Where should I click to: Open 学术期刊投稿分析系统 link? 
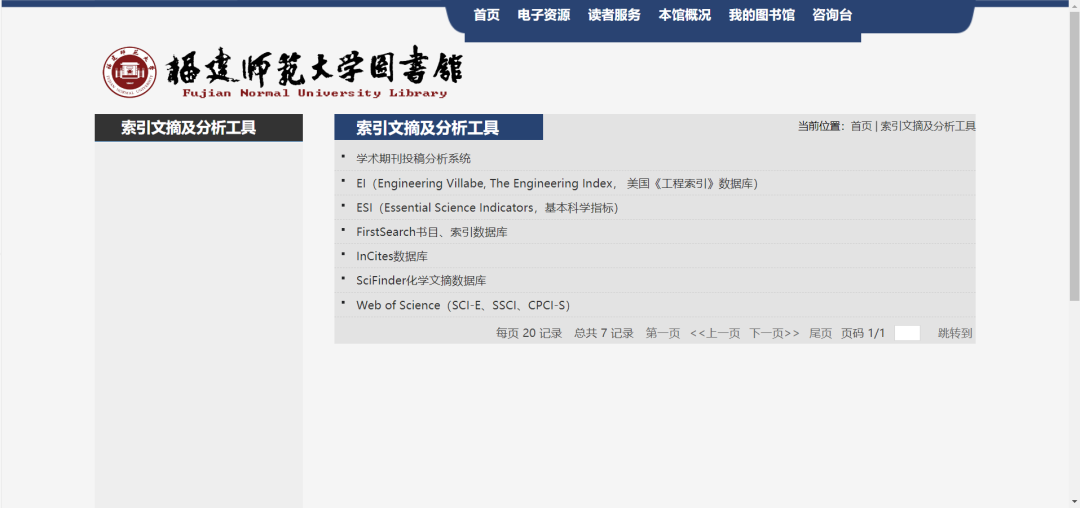413,158
